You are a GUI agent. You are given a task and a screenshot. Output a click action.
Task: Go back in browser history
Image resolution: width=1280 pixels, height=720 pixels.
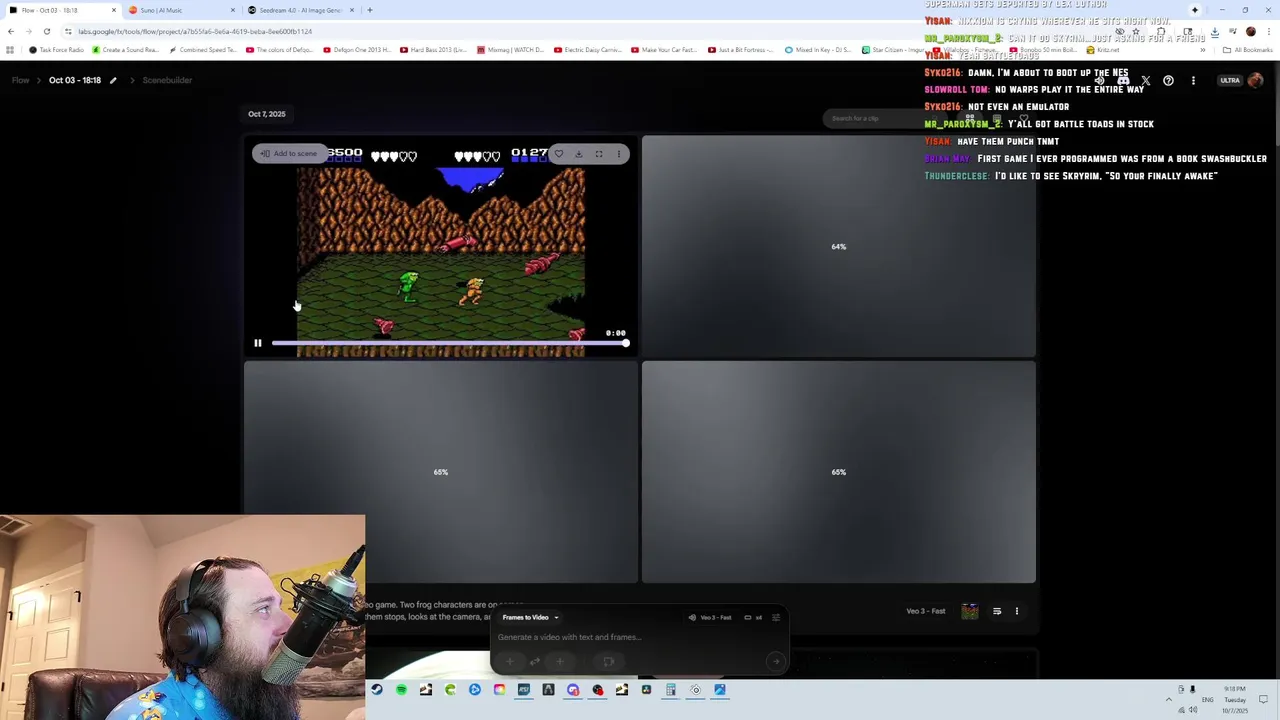[11, 31]
